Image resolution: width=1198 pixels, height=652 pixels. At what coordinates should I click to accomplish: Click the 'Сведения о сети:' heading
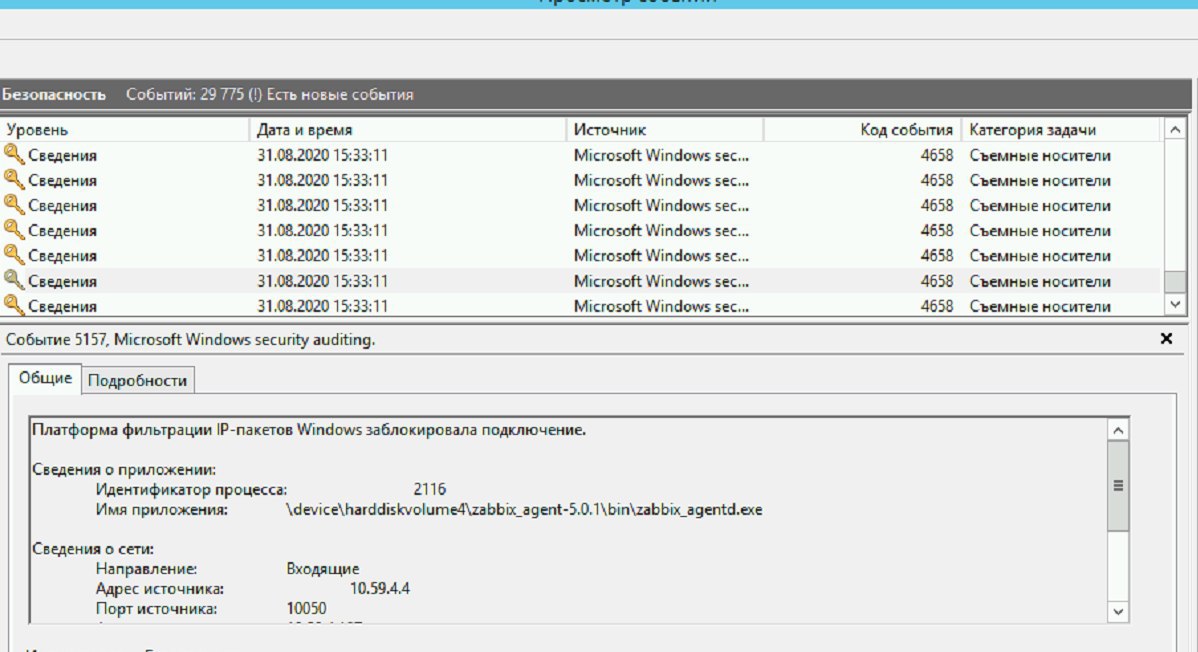coord(92,549)
